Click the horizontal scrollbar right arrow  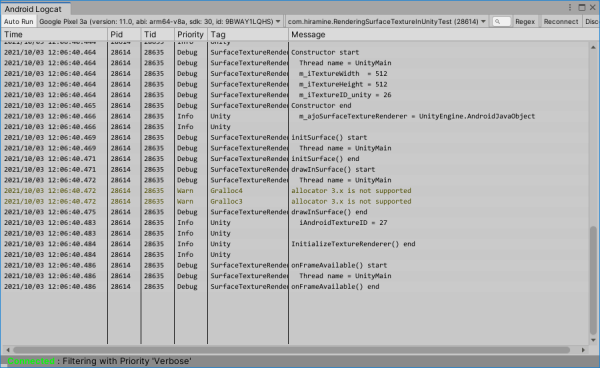point(583,350)
